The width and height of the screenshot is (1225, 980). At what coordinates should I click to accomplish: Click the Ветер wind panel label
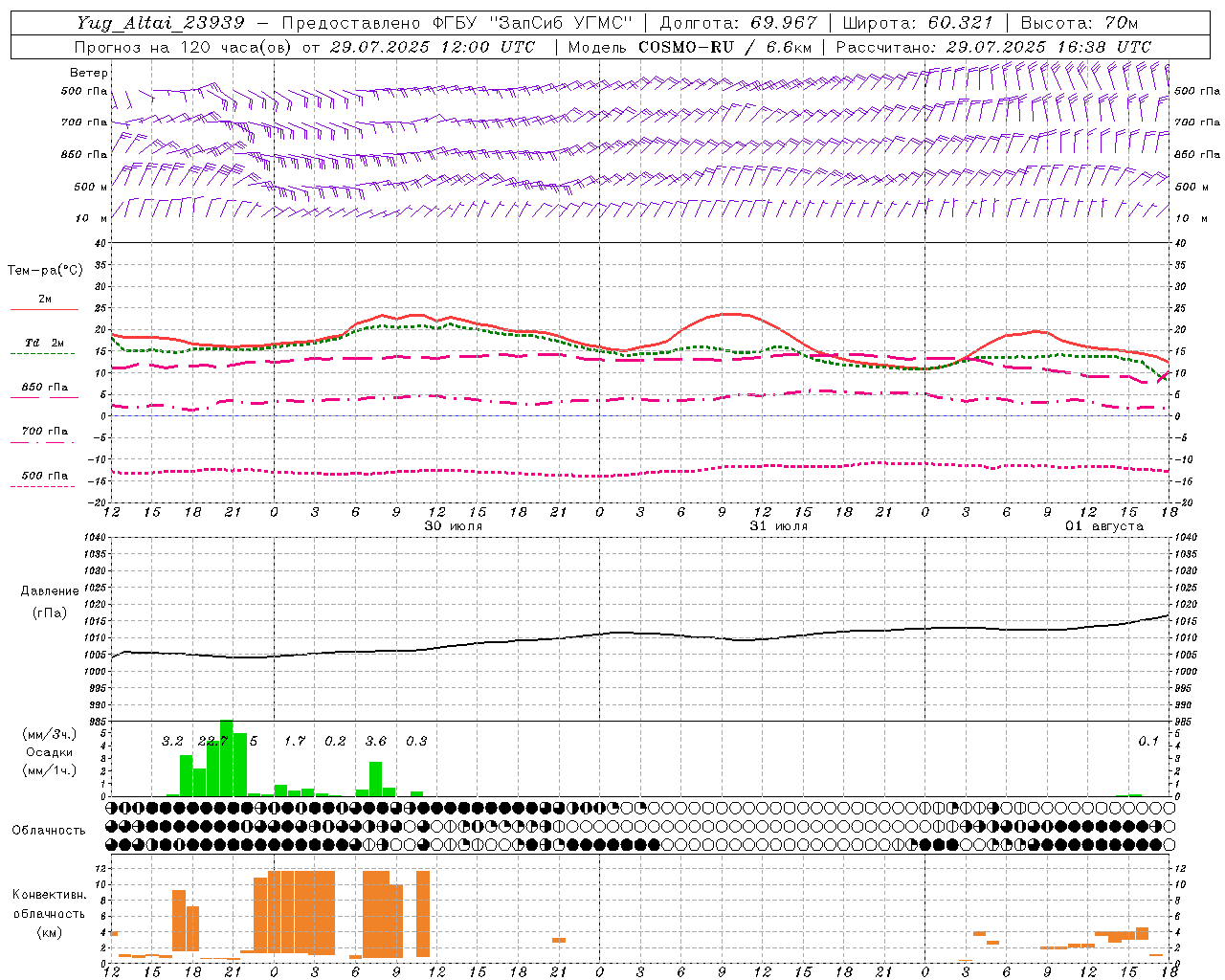[89, 73]
